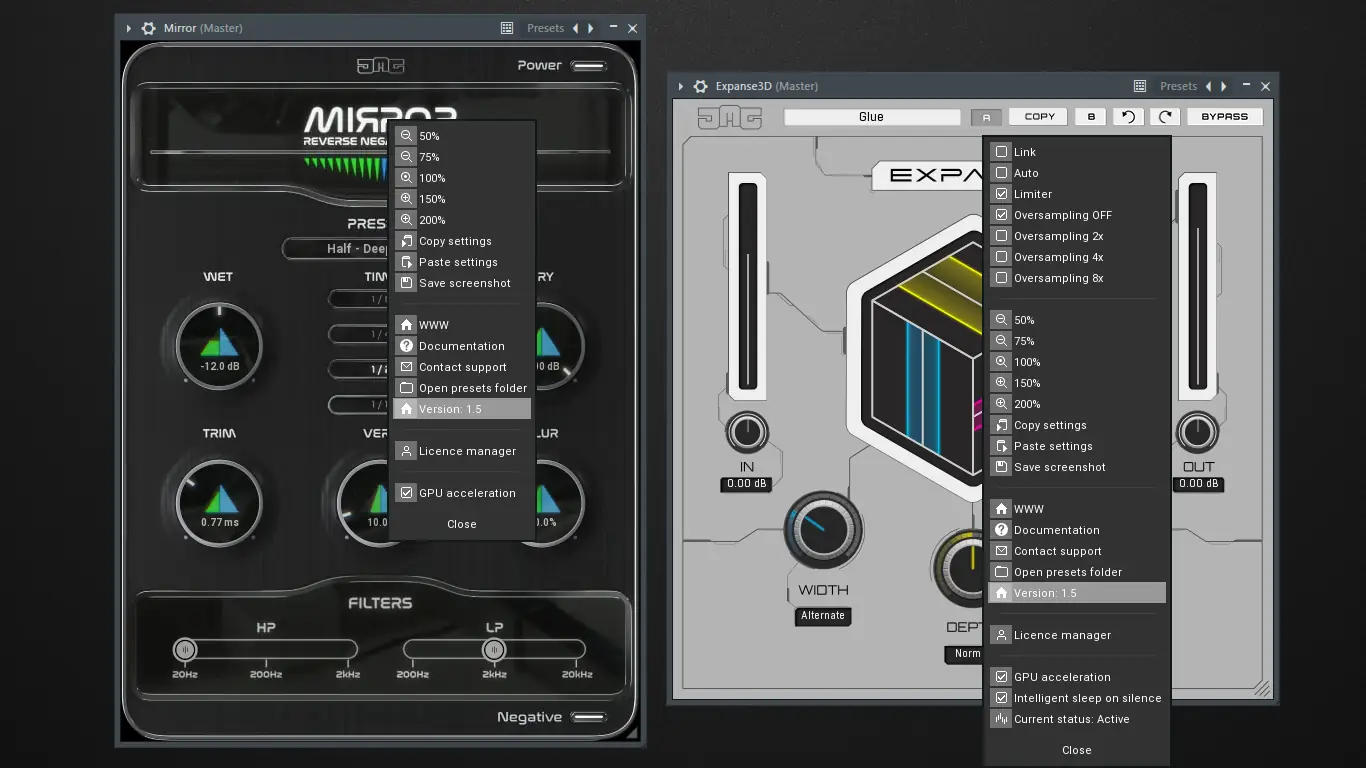The height and width of the screenshot is (768, 1366).
Task: Switch to state A in Expanse3D
Action: pos(987,117)
